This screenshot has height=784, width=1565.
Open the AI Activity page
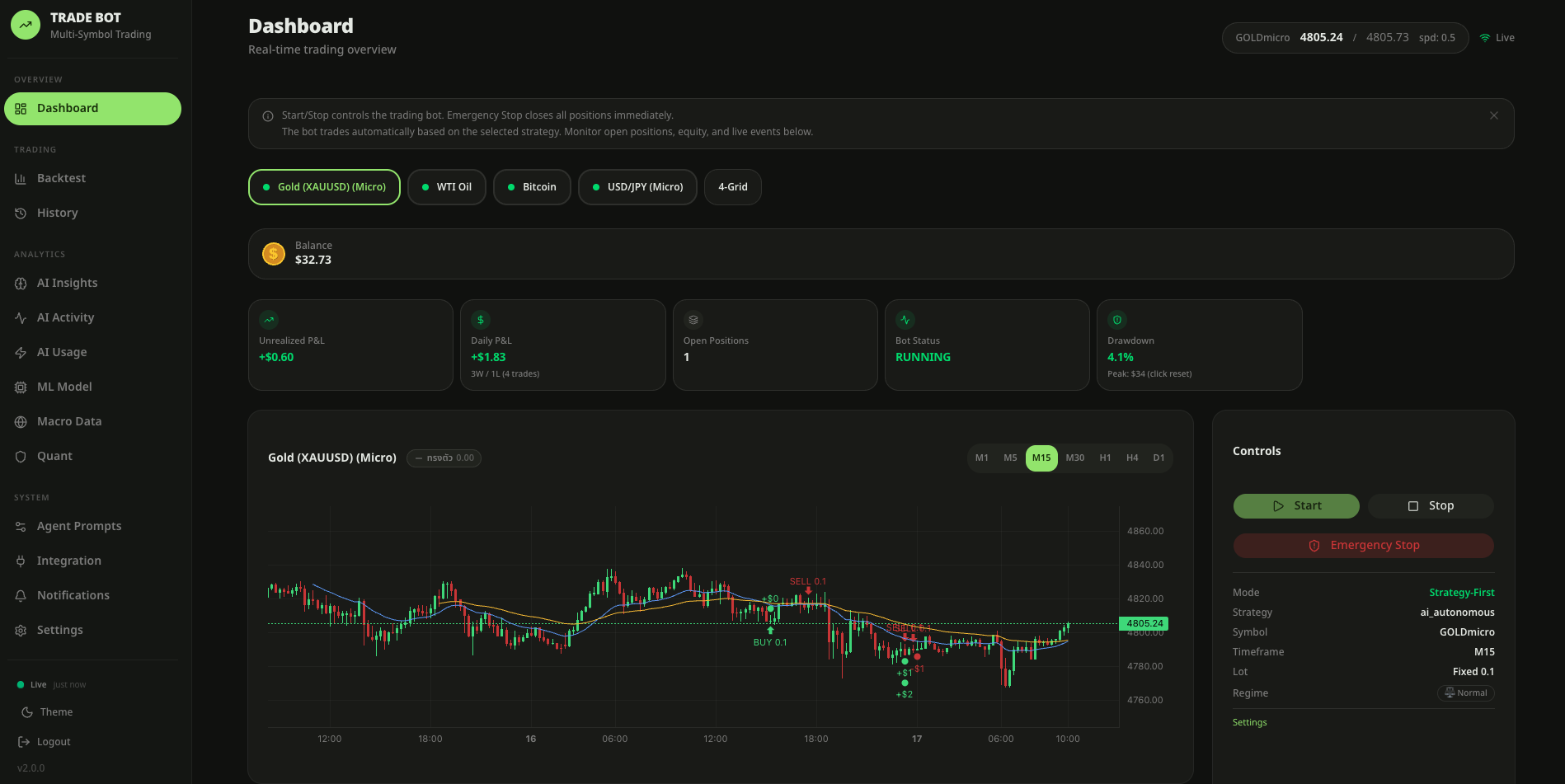tap(92, 317)
